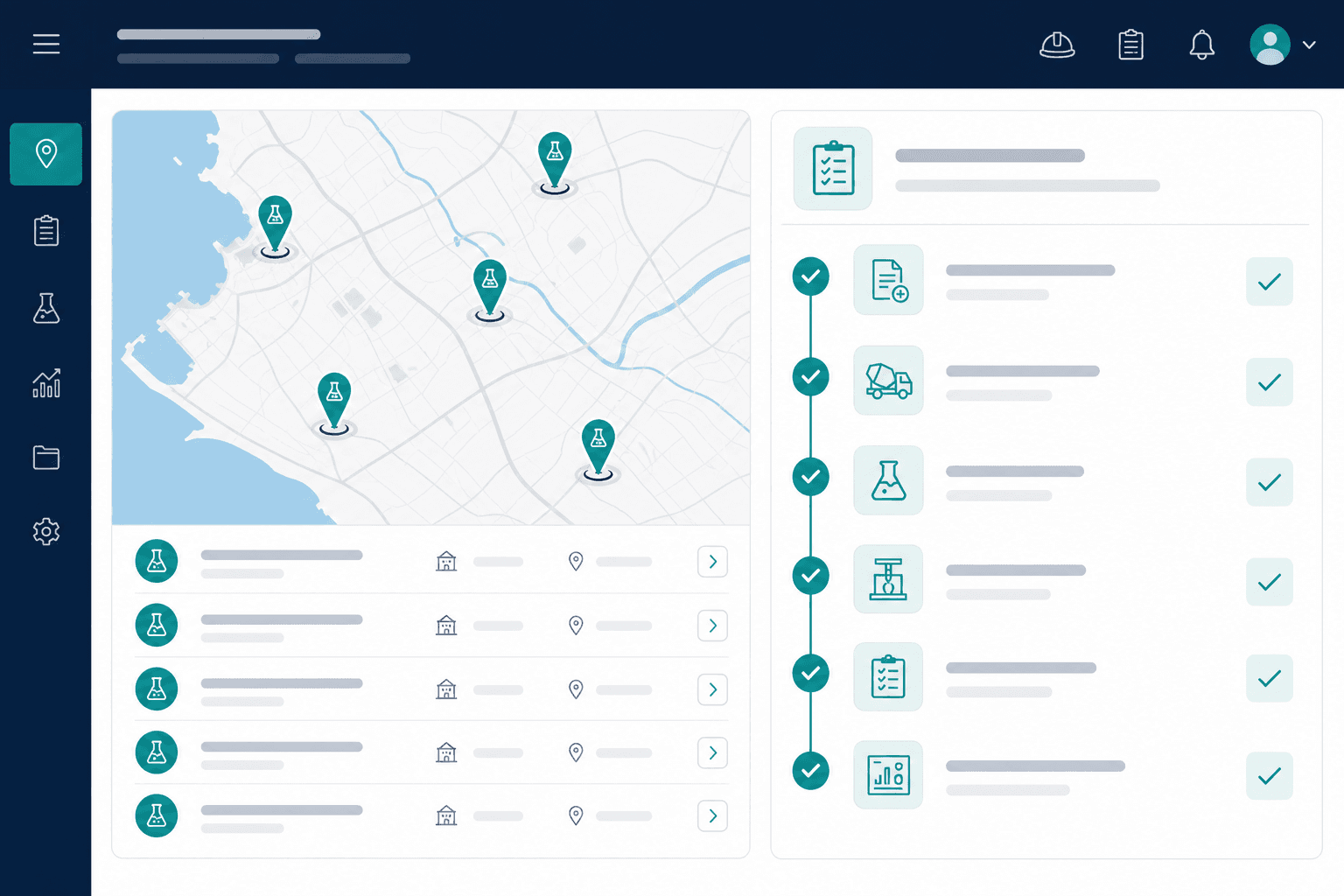
Task: Open the document-add step icon
Action: [888, 280]
